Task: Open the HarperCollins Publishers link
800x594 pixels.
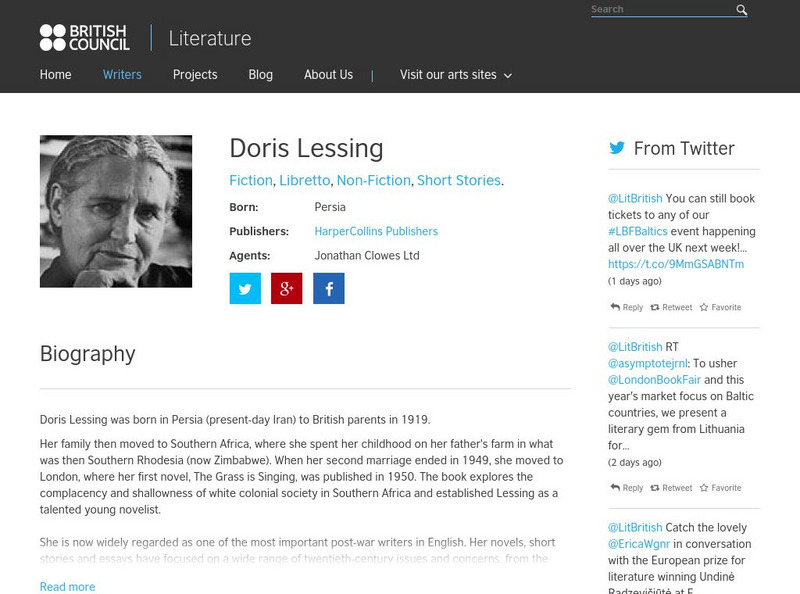Action: pyautogui.click(x=378, y=230)
